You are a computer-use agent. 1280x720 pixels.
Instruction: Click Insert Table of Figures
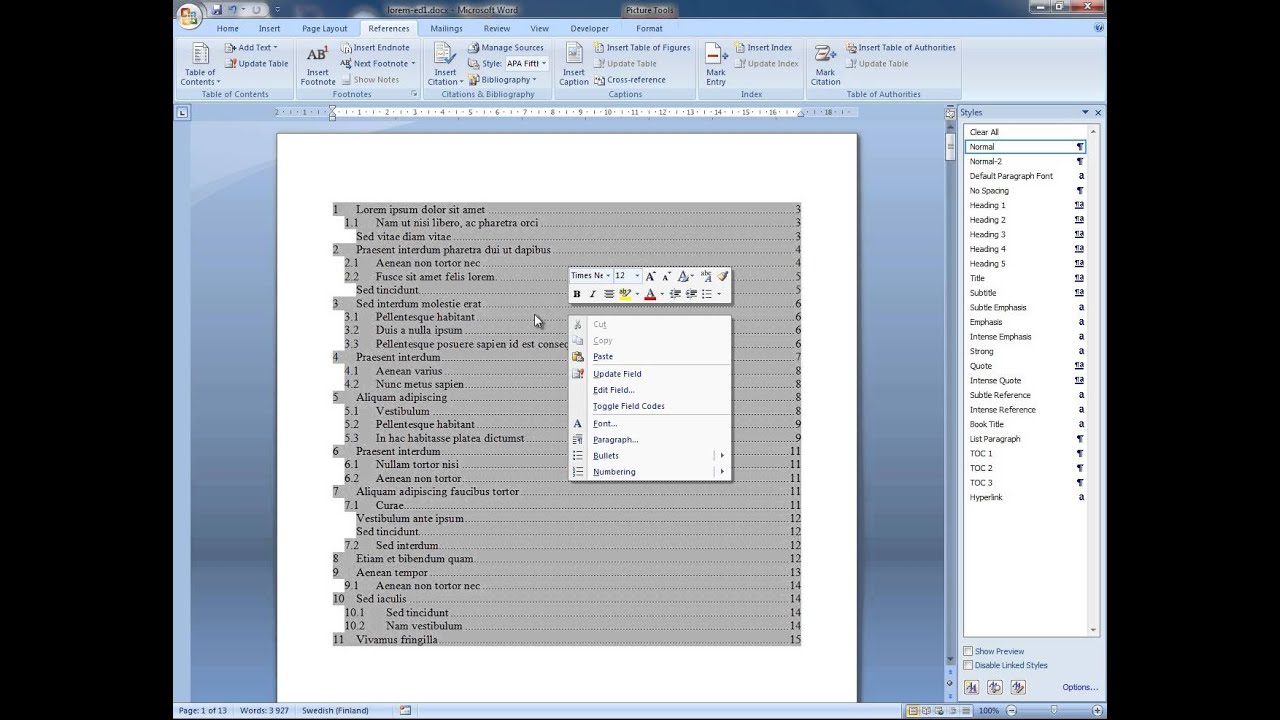[642, 47]
